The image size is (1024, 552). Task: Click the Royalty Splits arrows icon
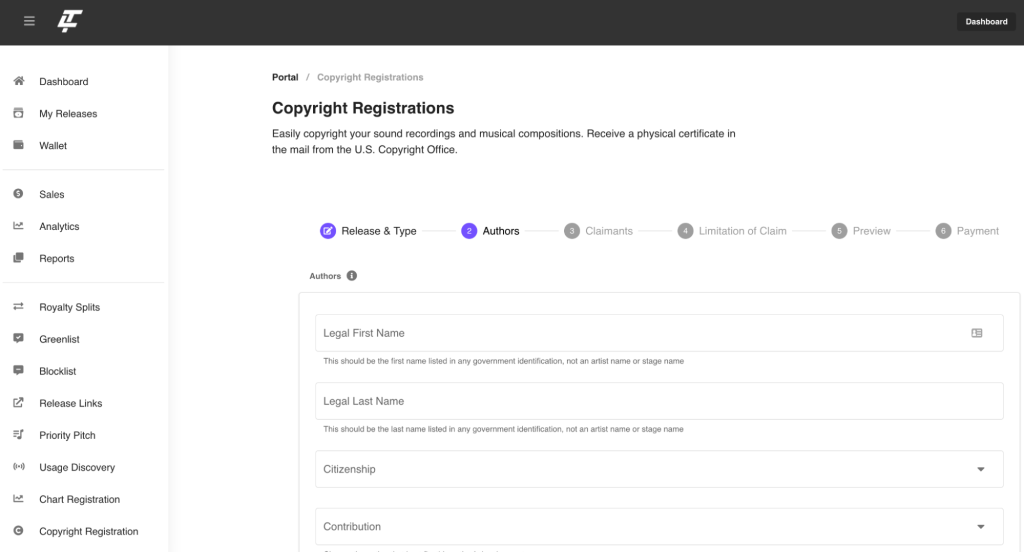18,306
